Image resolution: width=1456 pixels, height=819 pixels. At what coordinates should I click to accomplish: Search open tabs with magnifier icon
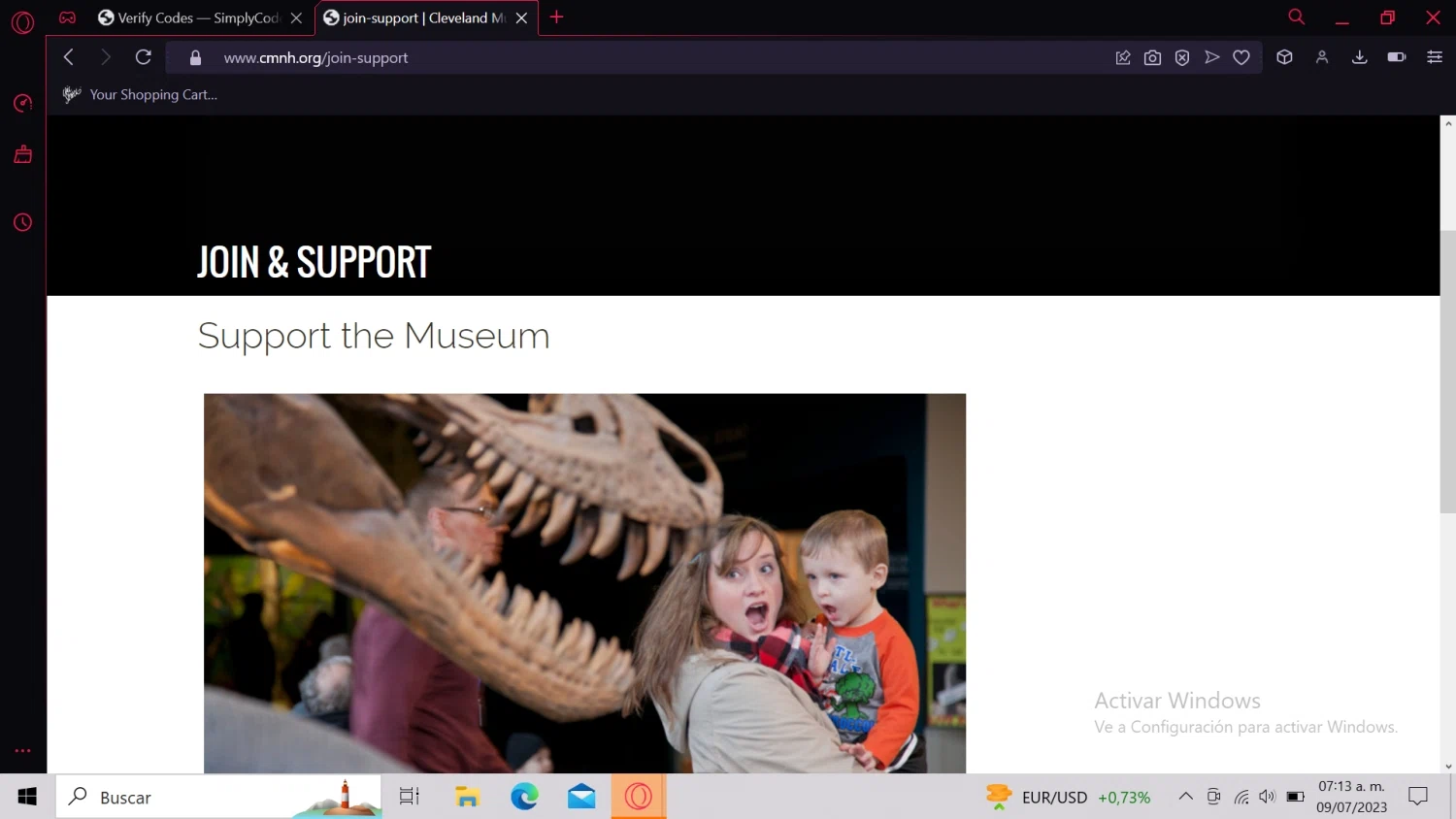(1296, 16)
